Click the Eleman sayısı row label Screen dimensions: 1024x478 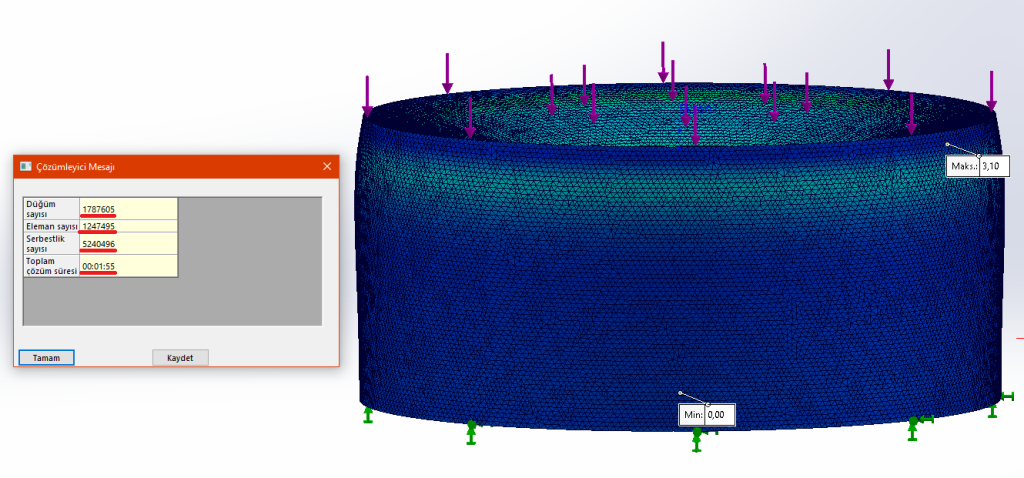(51, 226)
